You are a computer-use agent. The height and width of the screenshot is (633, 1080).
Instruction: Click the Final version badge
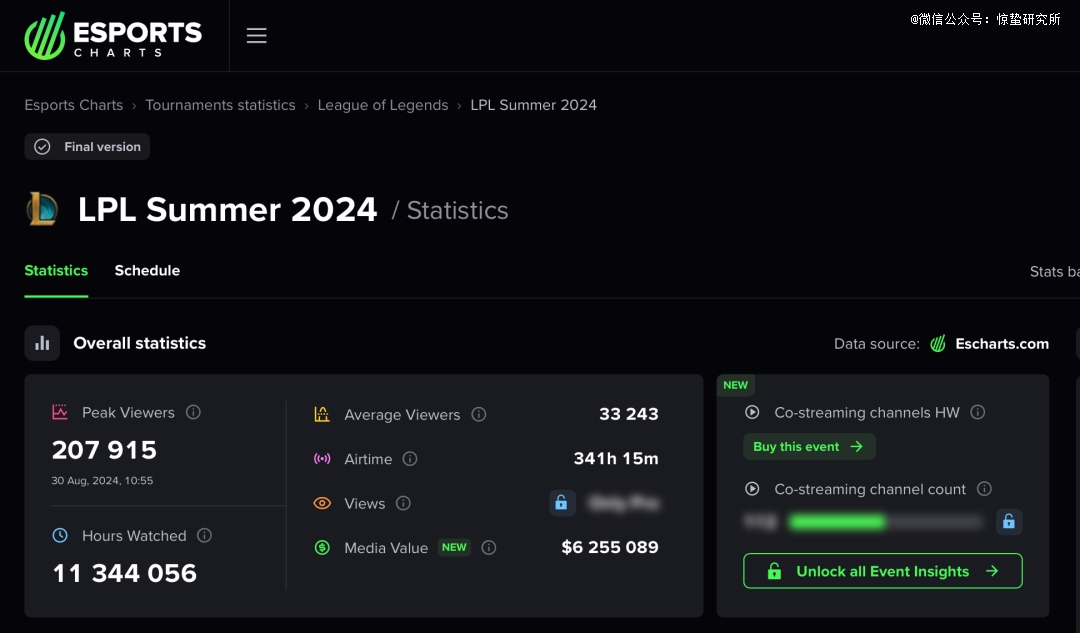[87, 147]
